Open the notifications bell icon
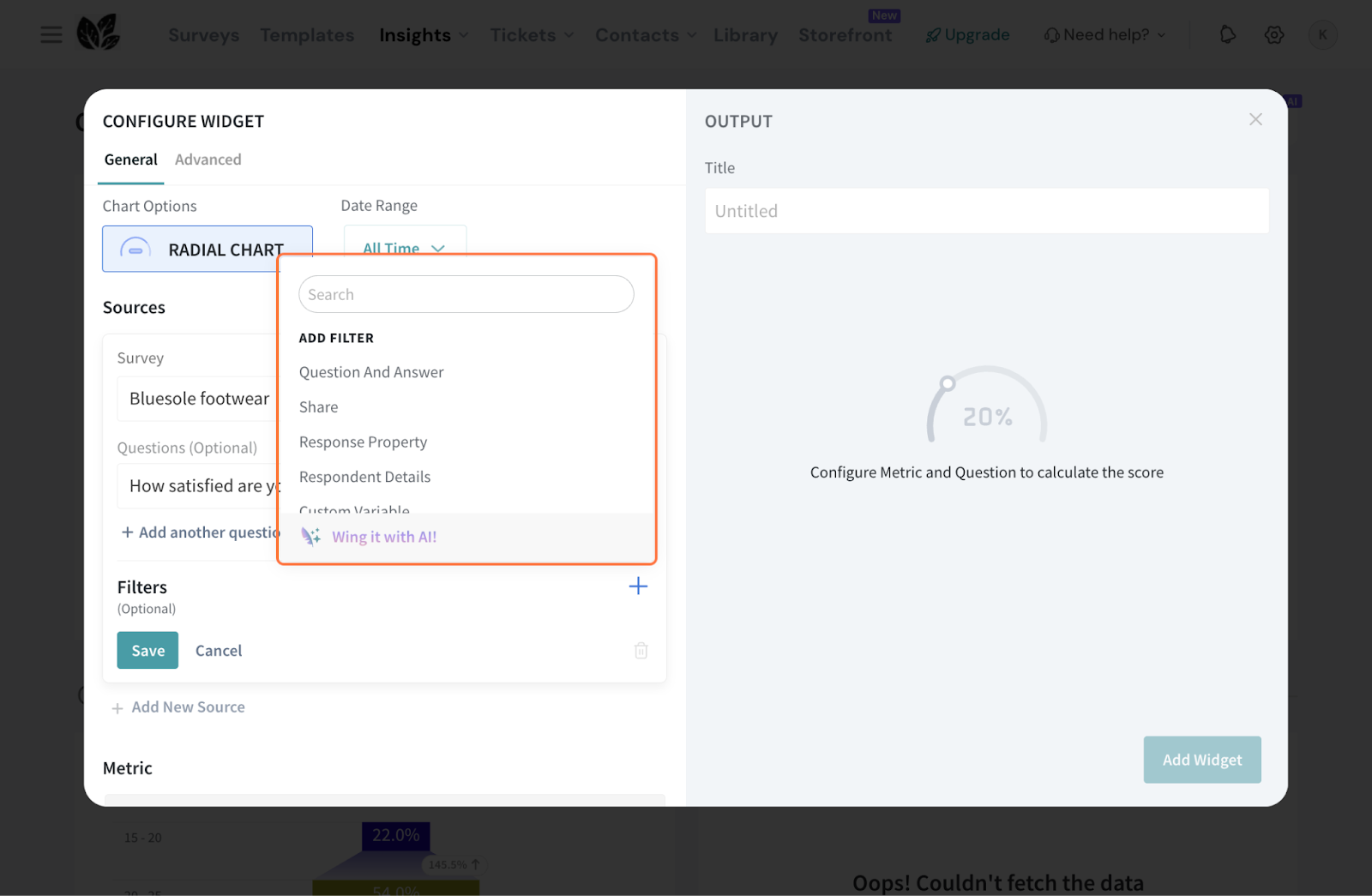The image size is (1372, 896). click(x=1227, y=35)
